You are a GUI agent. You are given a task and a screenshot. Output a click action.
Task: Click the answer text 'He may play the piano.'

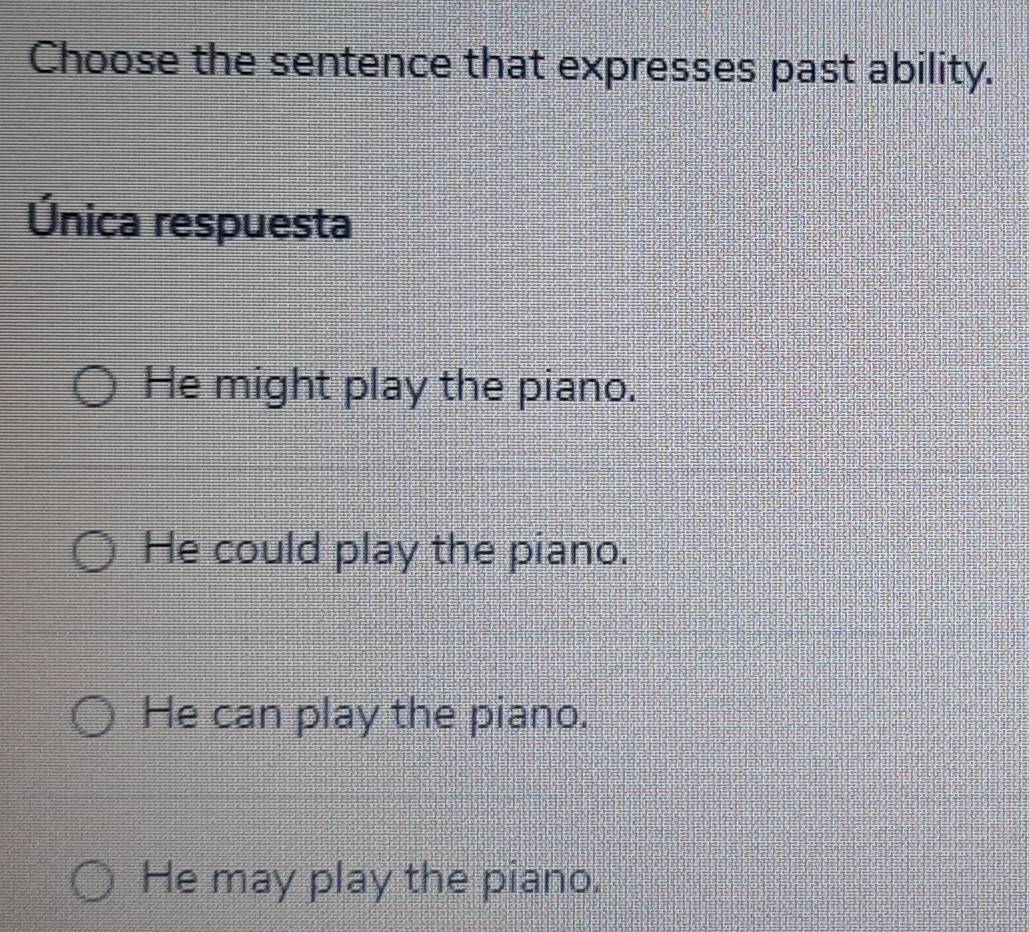(x=374, y=881)
